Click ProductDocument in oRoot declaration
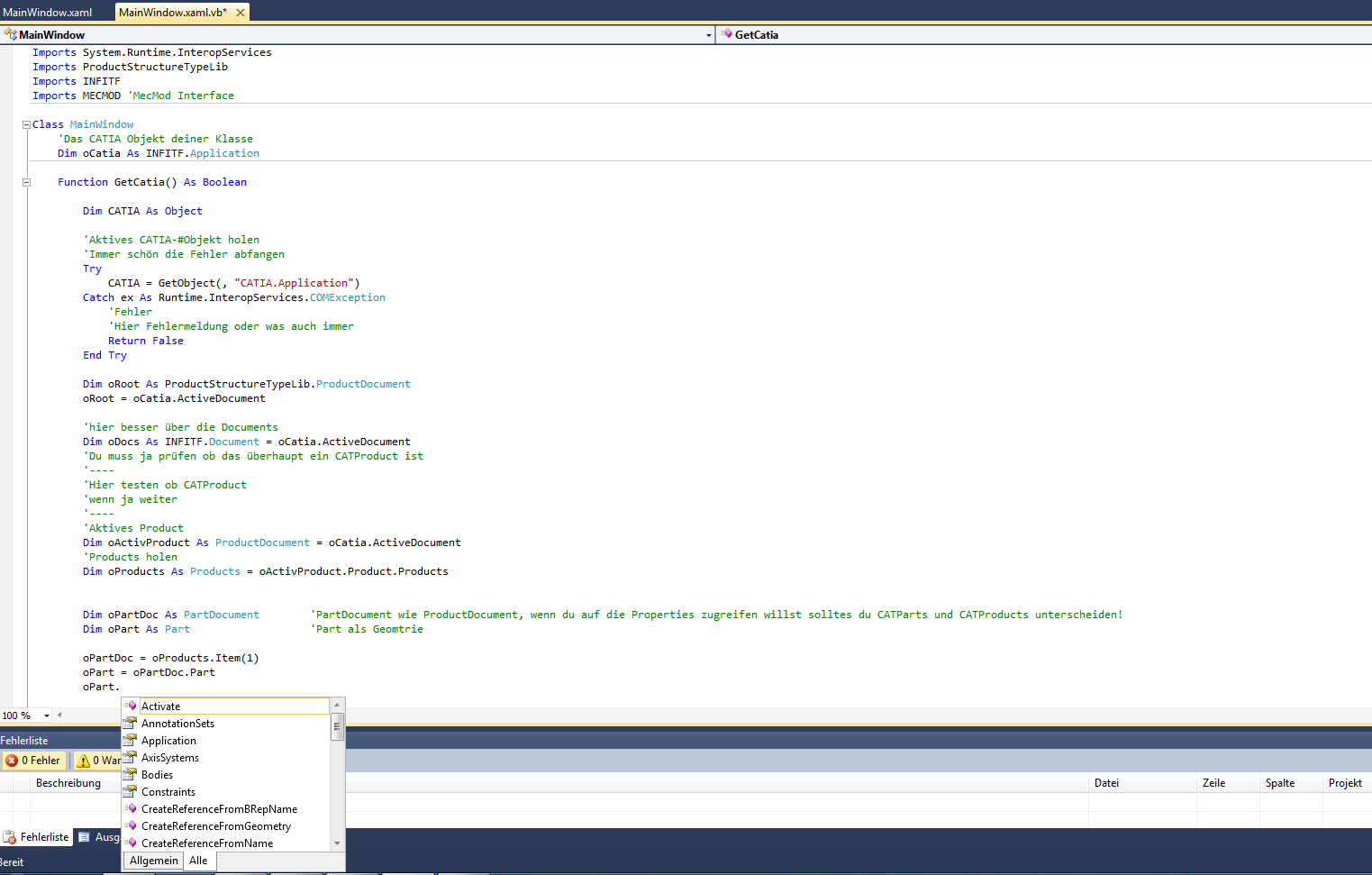This screenshot has width=1372, height=875. (363, 384)
